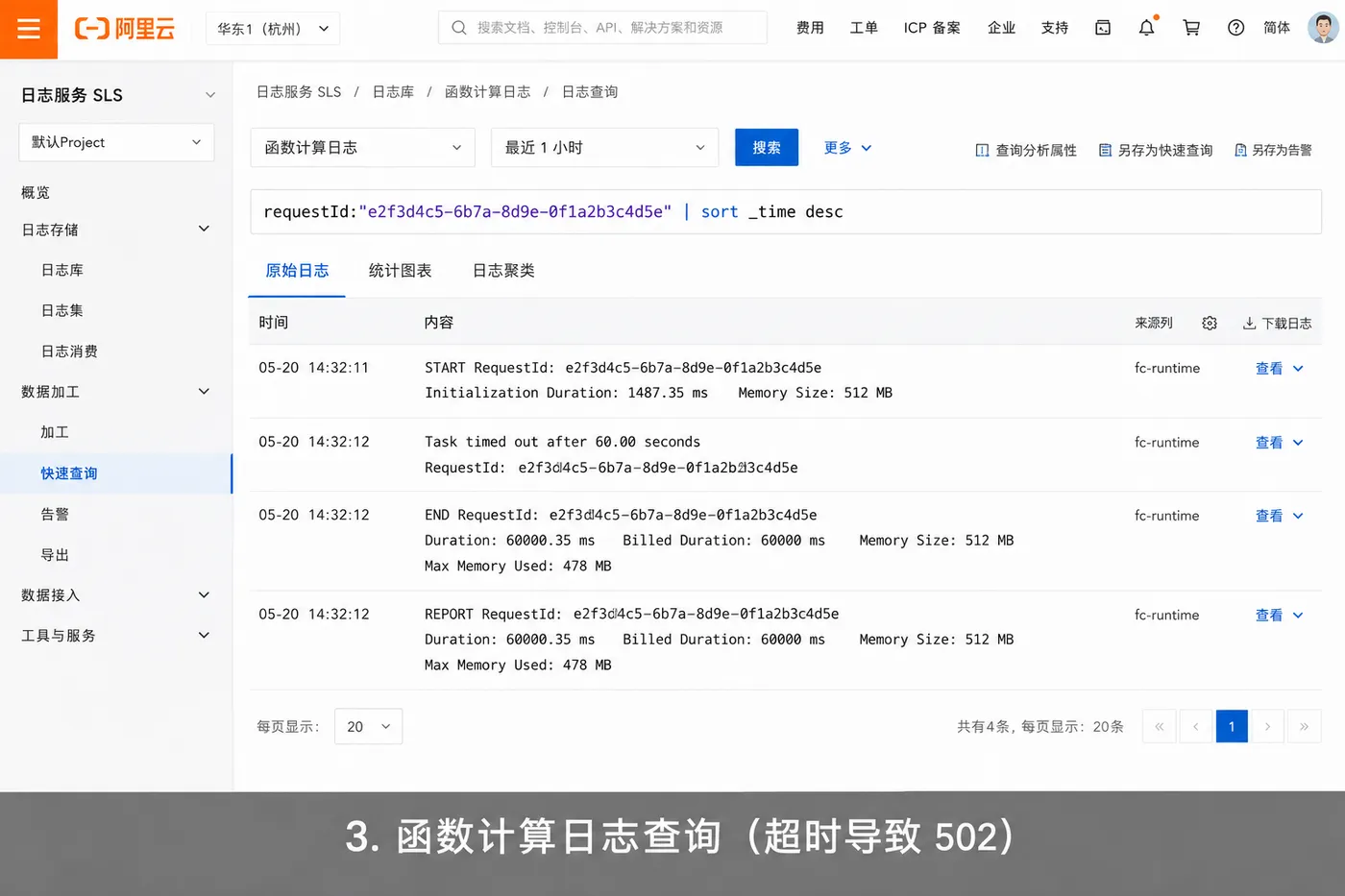The width and height of the screenshot is (1345, 896).
Task: Click the search magnifier icon
Action: coord(459,28)
